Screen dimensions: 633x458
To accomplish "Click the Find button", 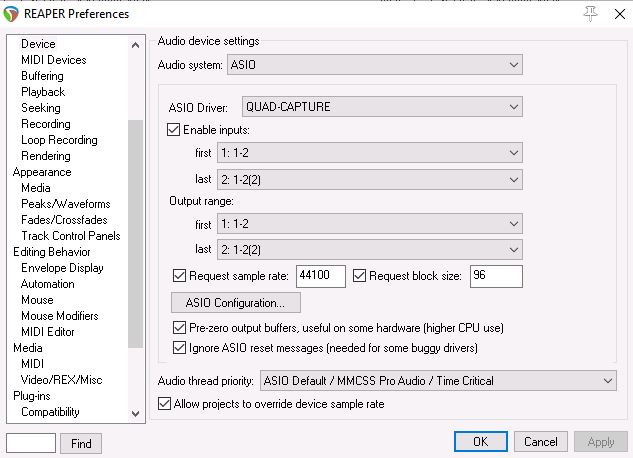I will (x=81, y=443).
